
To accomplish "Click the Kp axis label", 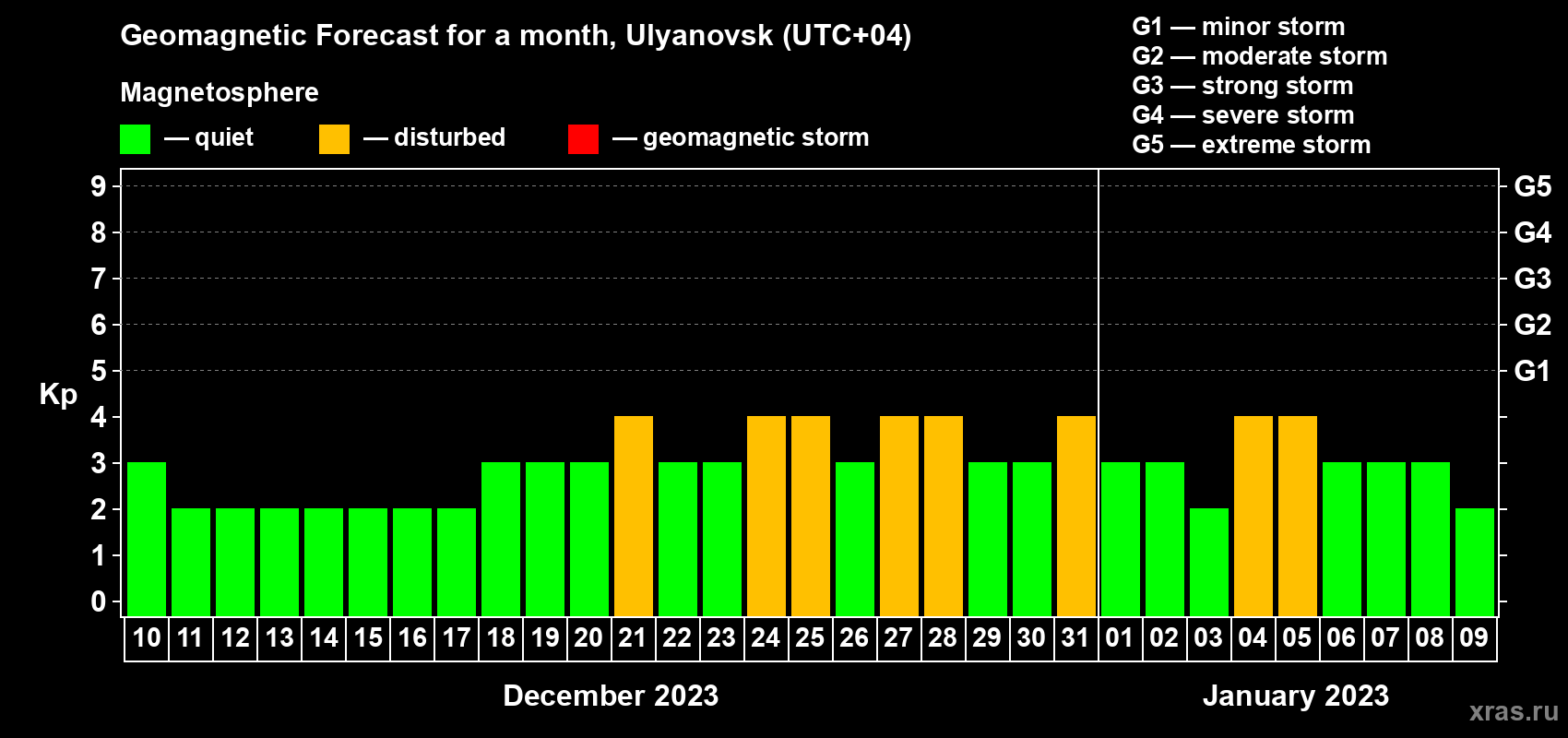I will click(x=58, y=395).
